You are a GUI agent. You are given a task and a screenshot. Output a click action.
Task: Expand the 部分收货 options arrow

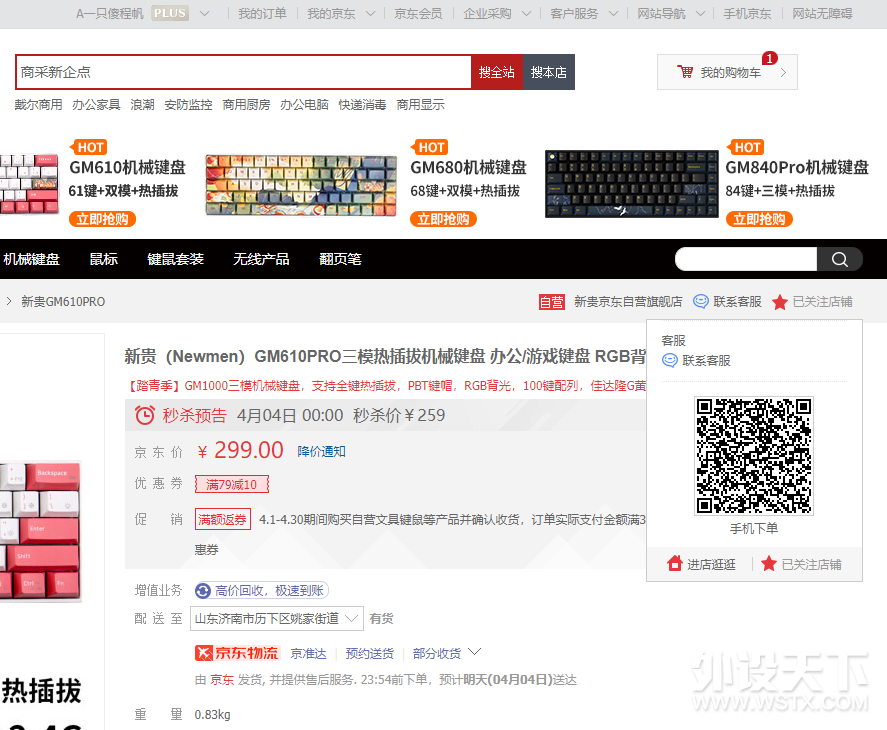click(474, 652)
